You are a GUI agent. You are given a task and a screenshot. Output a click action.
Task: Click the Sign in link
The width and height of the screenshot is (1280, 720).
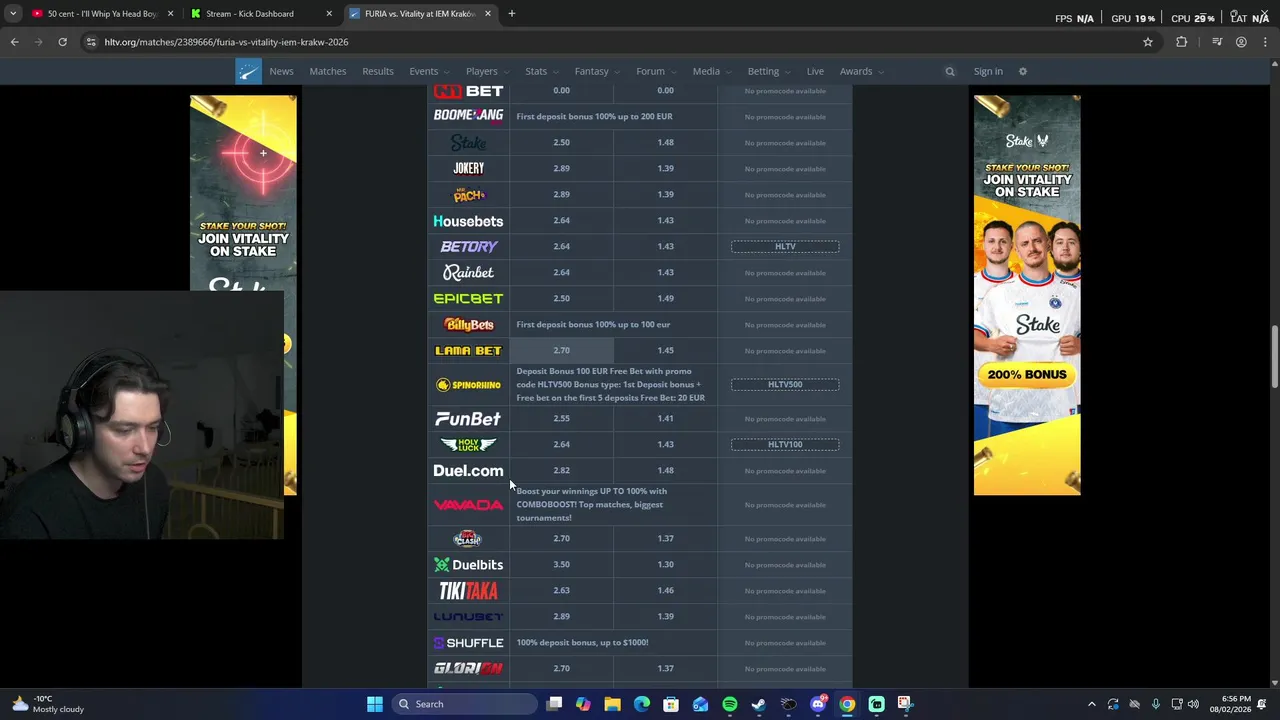tap(988, 71)
